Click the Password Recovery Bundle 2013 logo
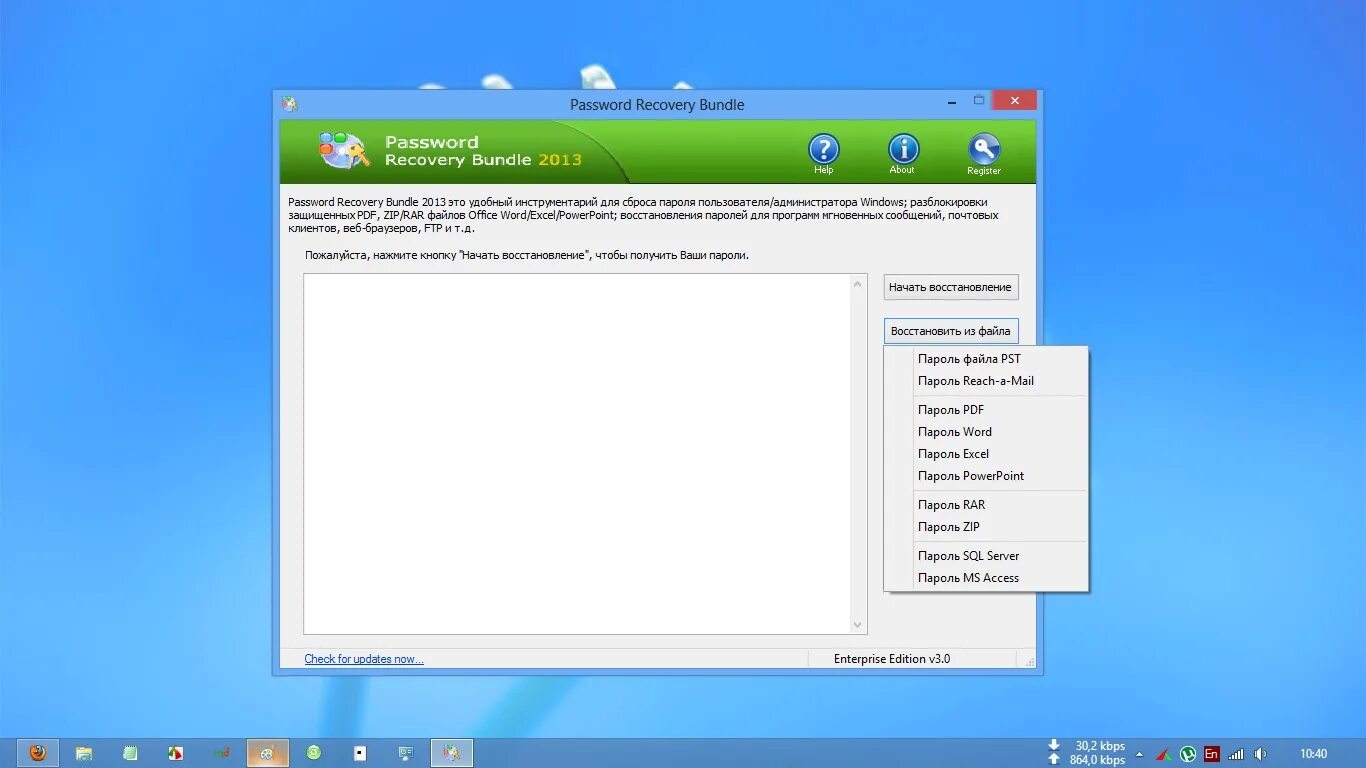This screenshot has height=768, width=1366. point(450,151)
